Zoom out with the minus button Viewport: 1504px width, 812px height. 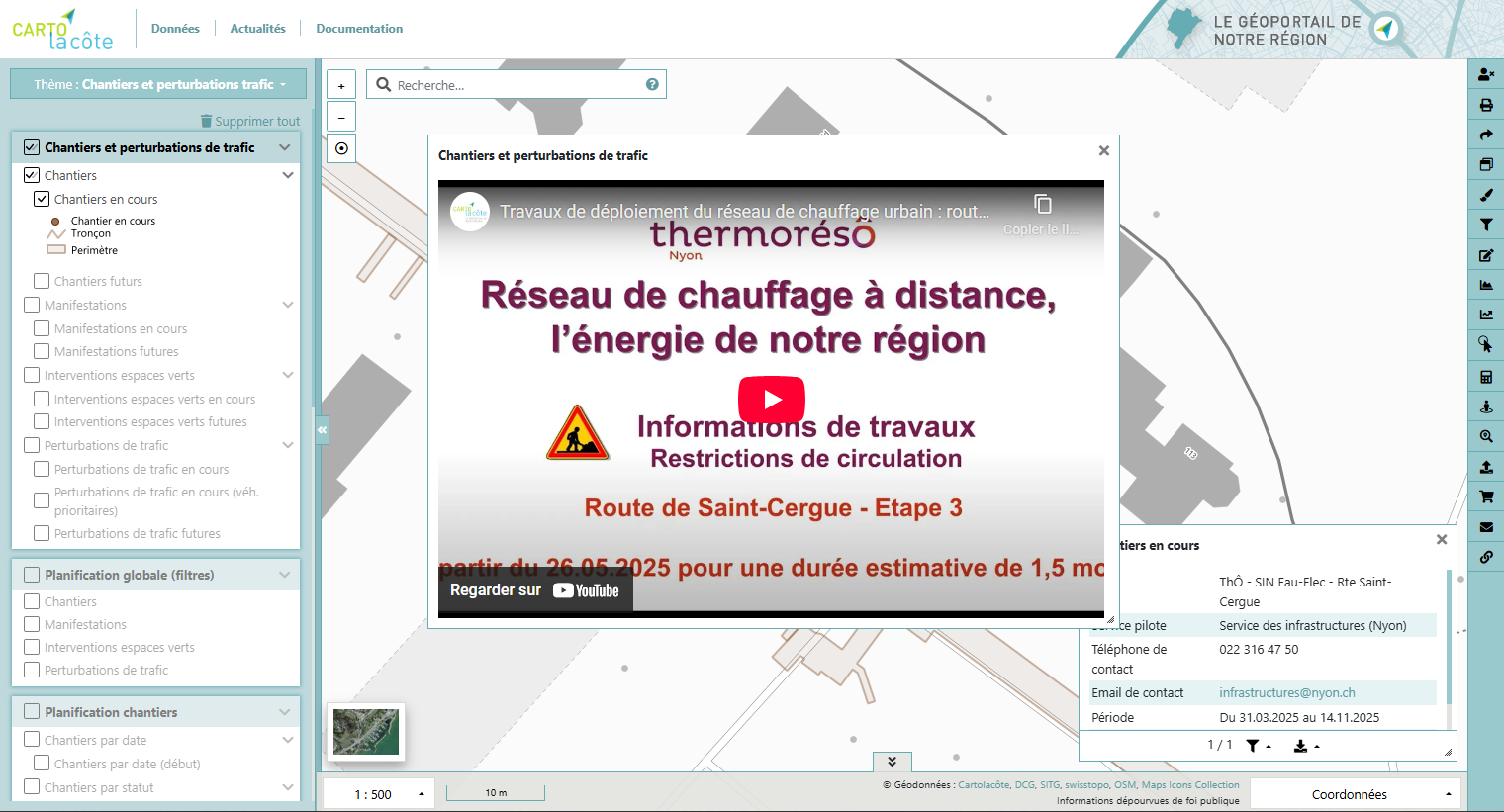(341, 117)
